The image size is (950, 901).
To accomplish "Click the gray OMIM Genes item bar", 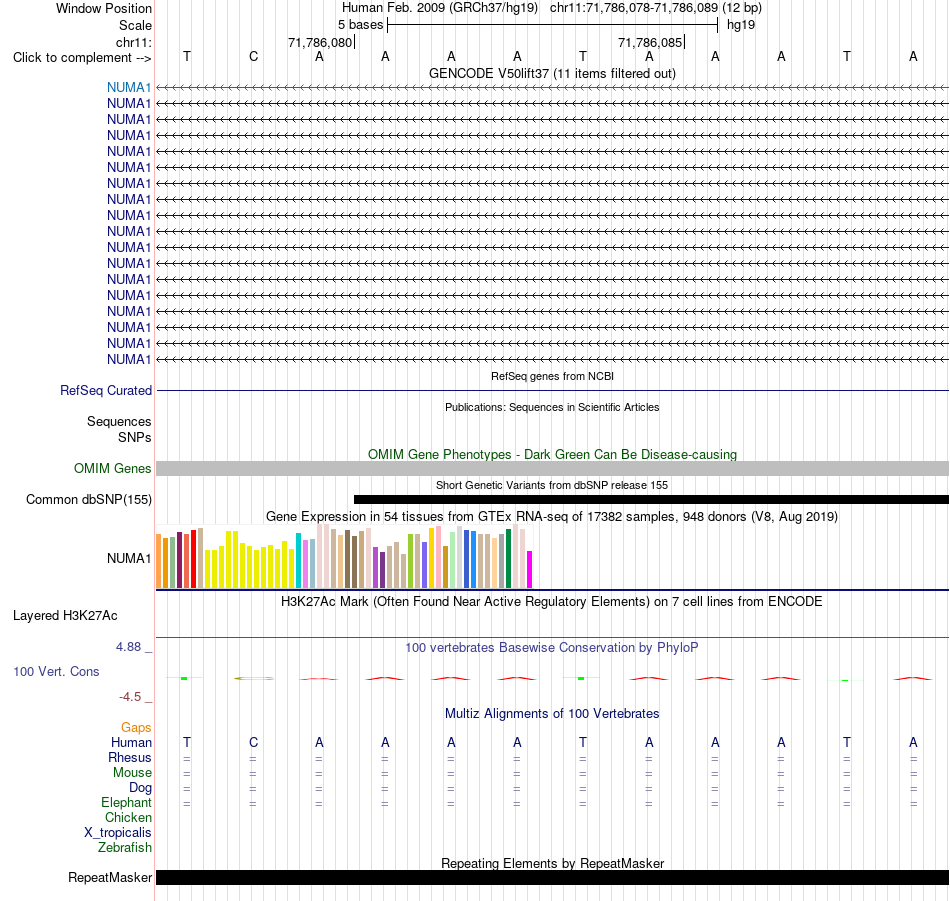I will (x=552, y=468).
